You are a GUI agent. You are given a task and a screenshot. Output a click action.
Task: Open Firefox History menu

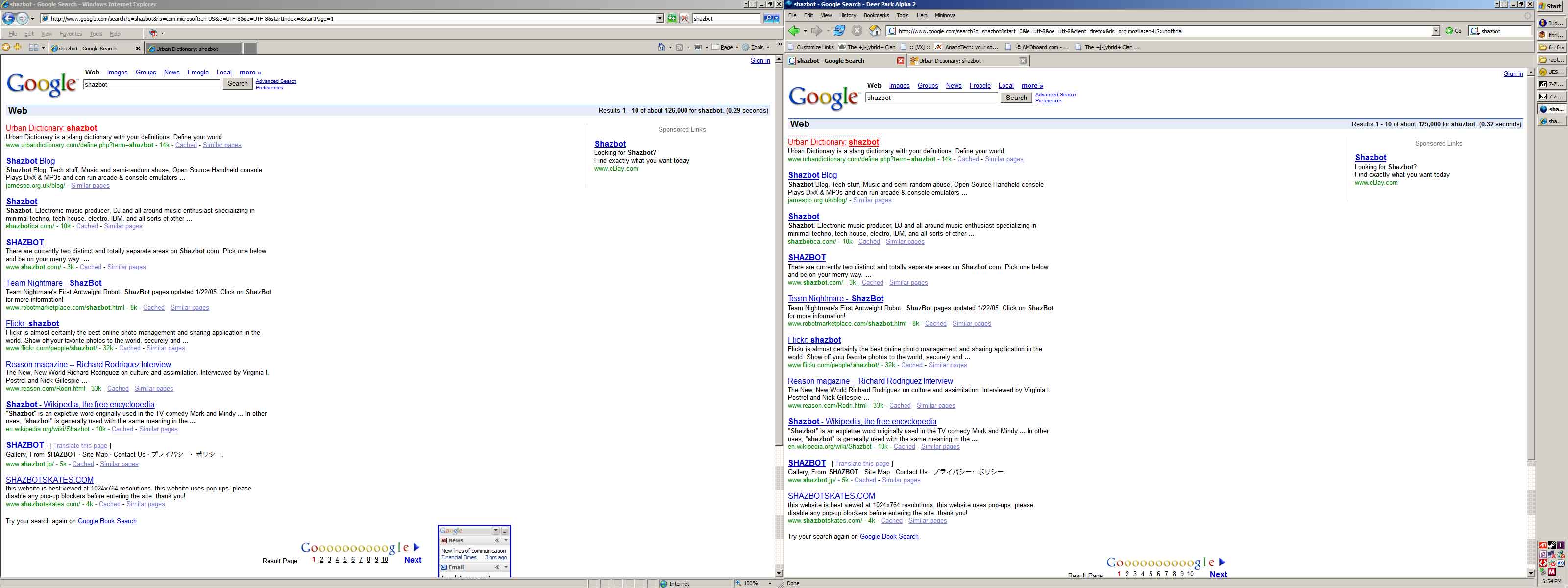(x=847, y=15)
